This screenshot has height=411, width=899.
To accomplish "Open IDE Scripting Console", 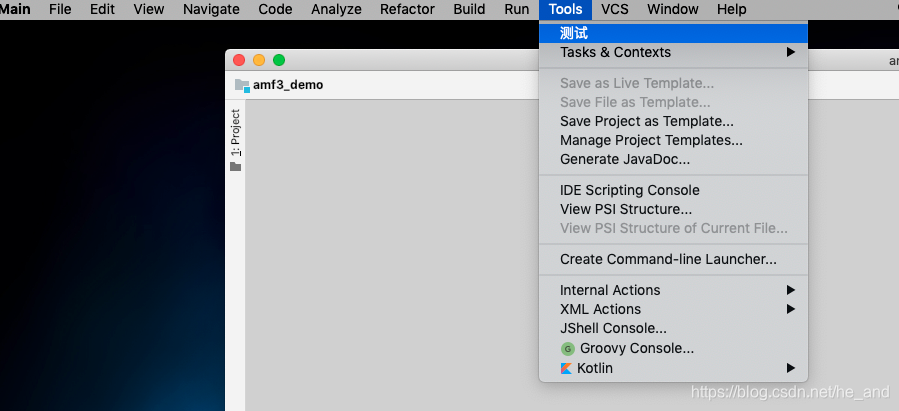I will (x=673, y=190).
